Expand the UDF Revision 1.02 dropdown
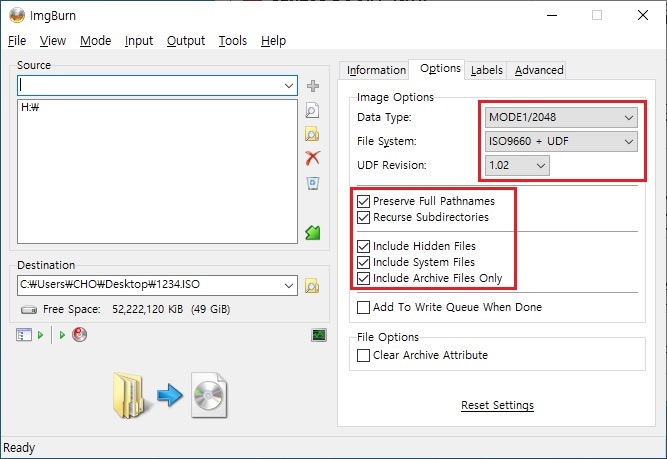The image size is (667, 459). 517,165
